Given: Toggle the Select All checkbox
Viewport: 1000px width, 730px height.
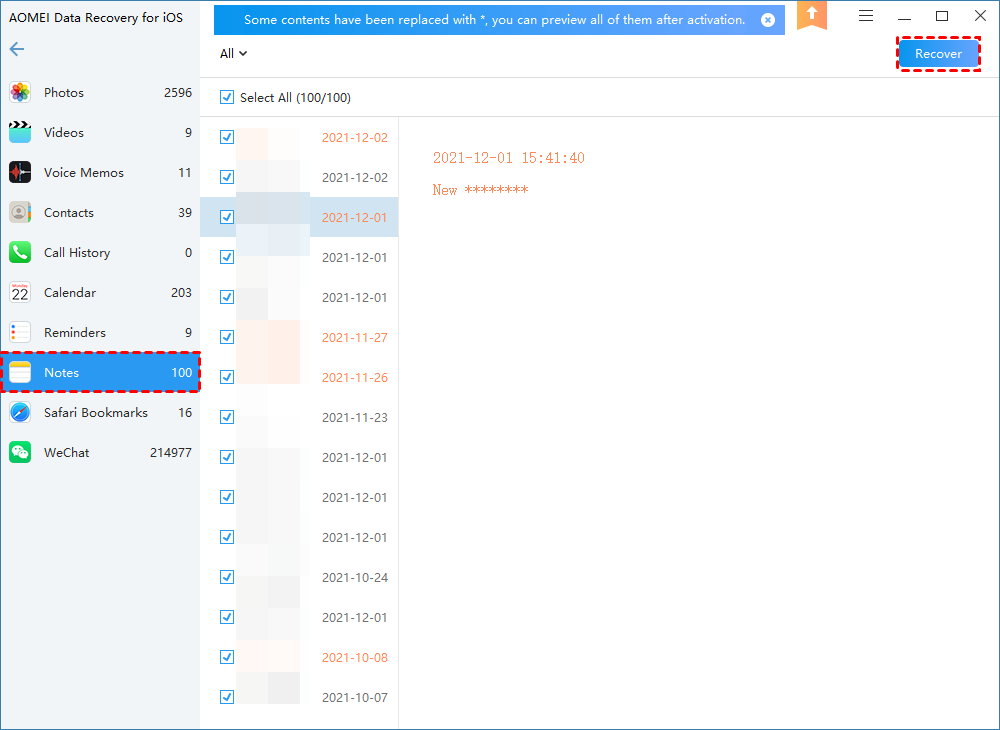Looking at the screenshot, I should [227, 98].
